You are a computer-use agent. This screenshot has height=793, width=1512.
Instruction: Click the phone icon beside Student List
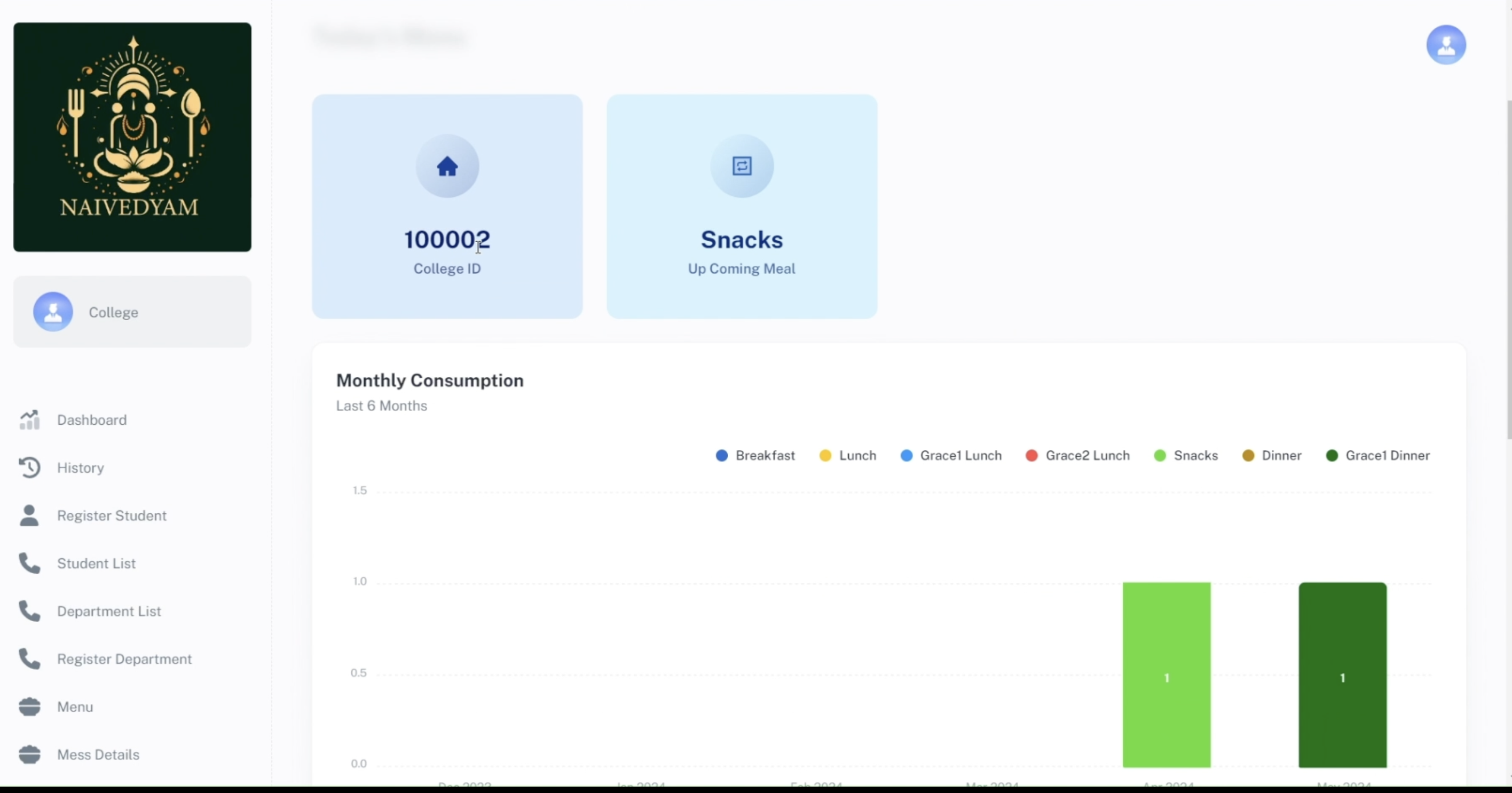coord(29,563)
